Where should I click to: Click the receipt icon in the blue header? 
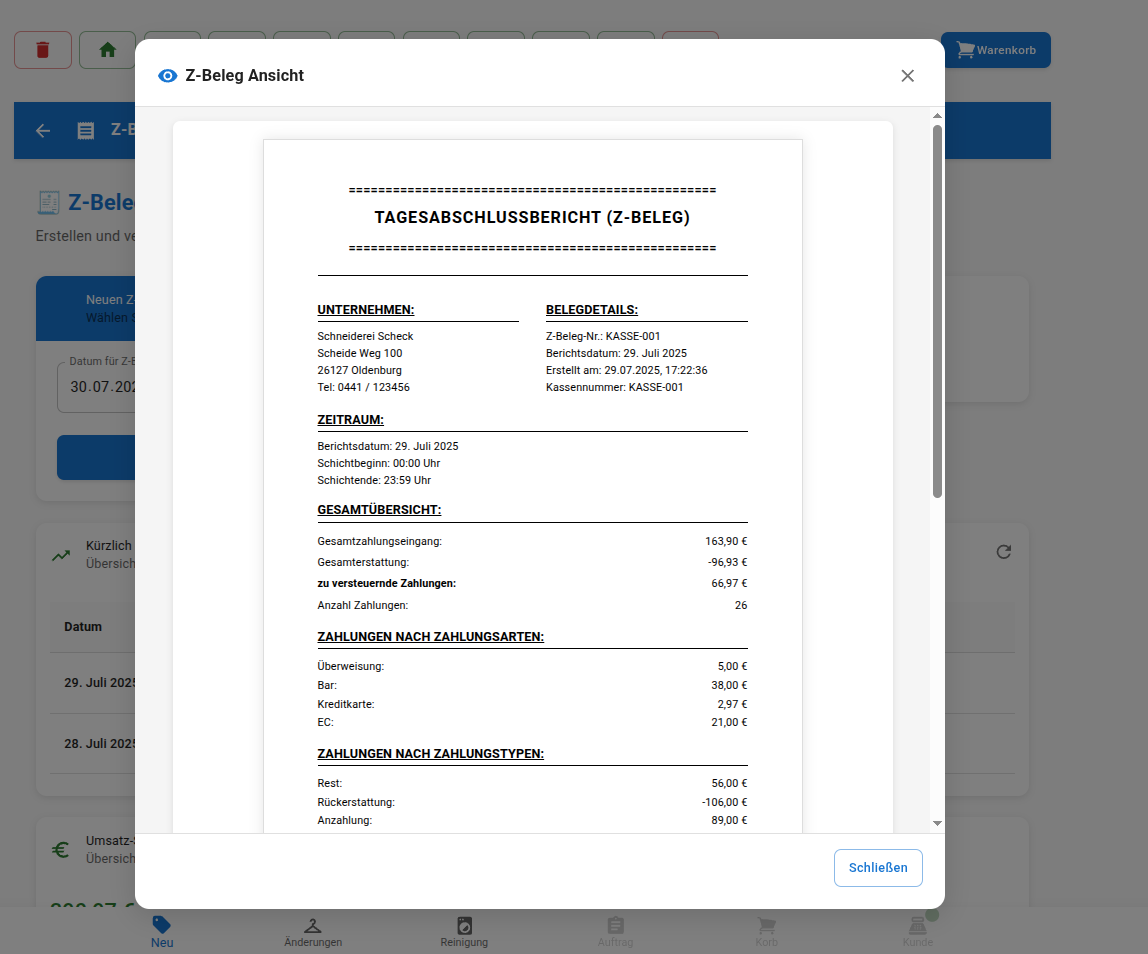click(83, 130)
